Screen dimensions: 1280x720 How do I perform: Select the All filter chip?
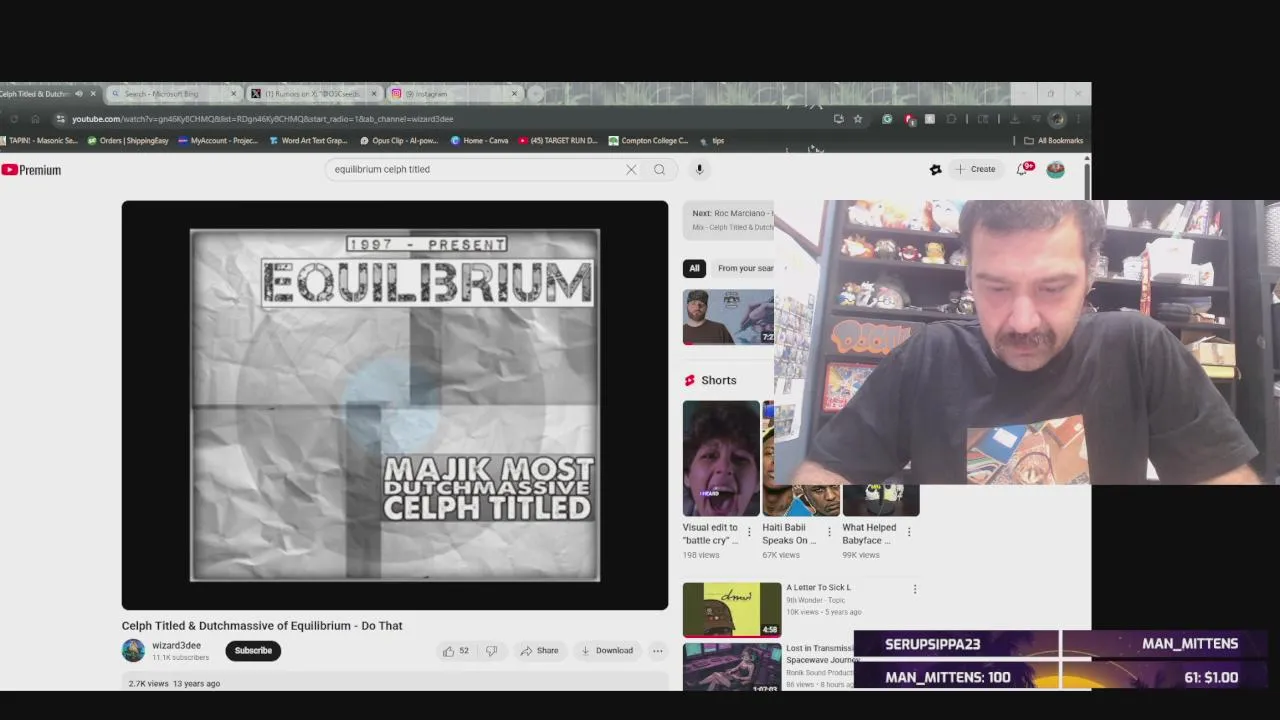[694, 268]
